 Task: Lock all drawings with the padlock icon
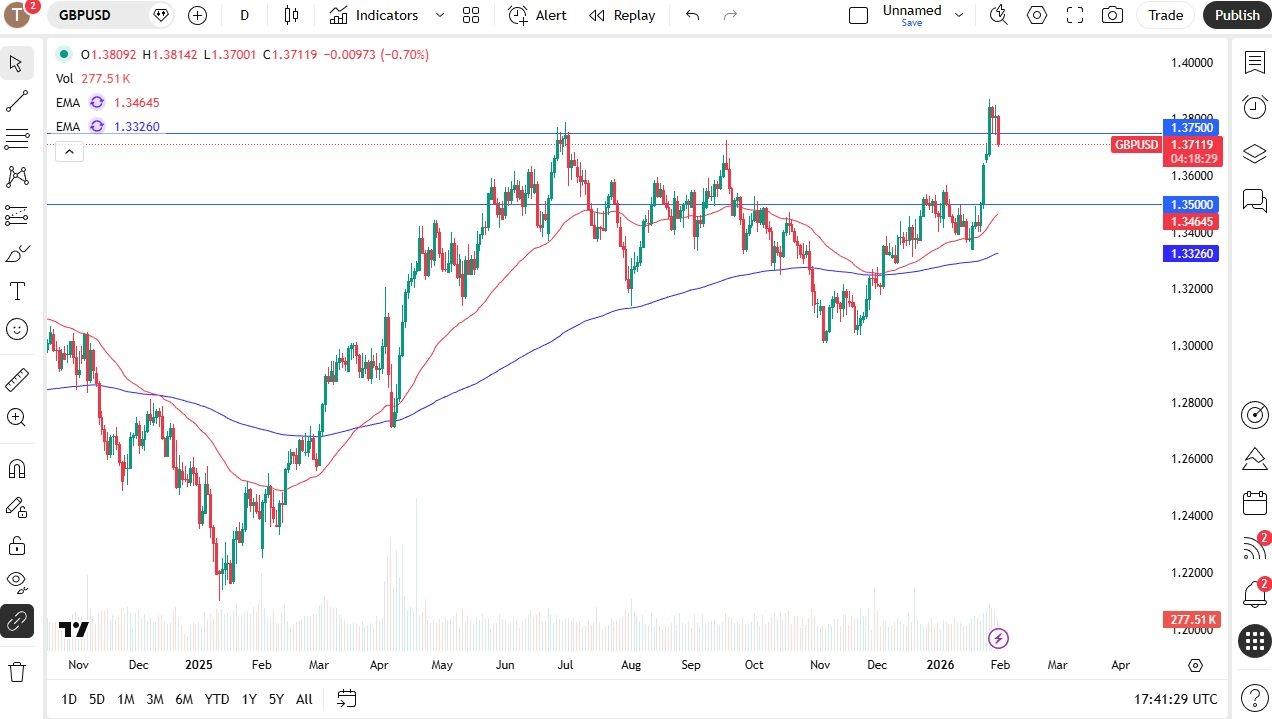coord(16,544)
